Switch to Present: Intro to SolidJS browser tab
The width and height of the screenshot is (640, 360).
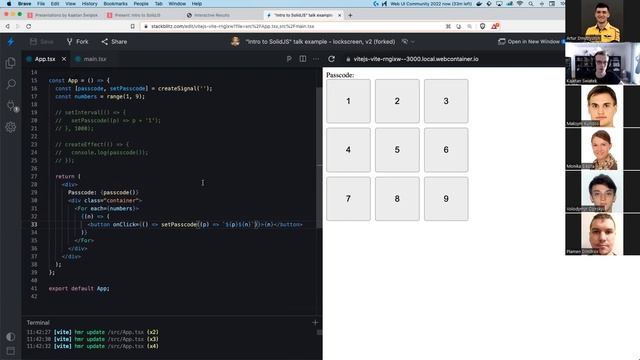tap(137, 15)
